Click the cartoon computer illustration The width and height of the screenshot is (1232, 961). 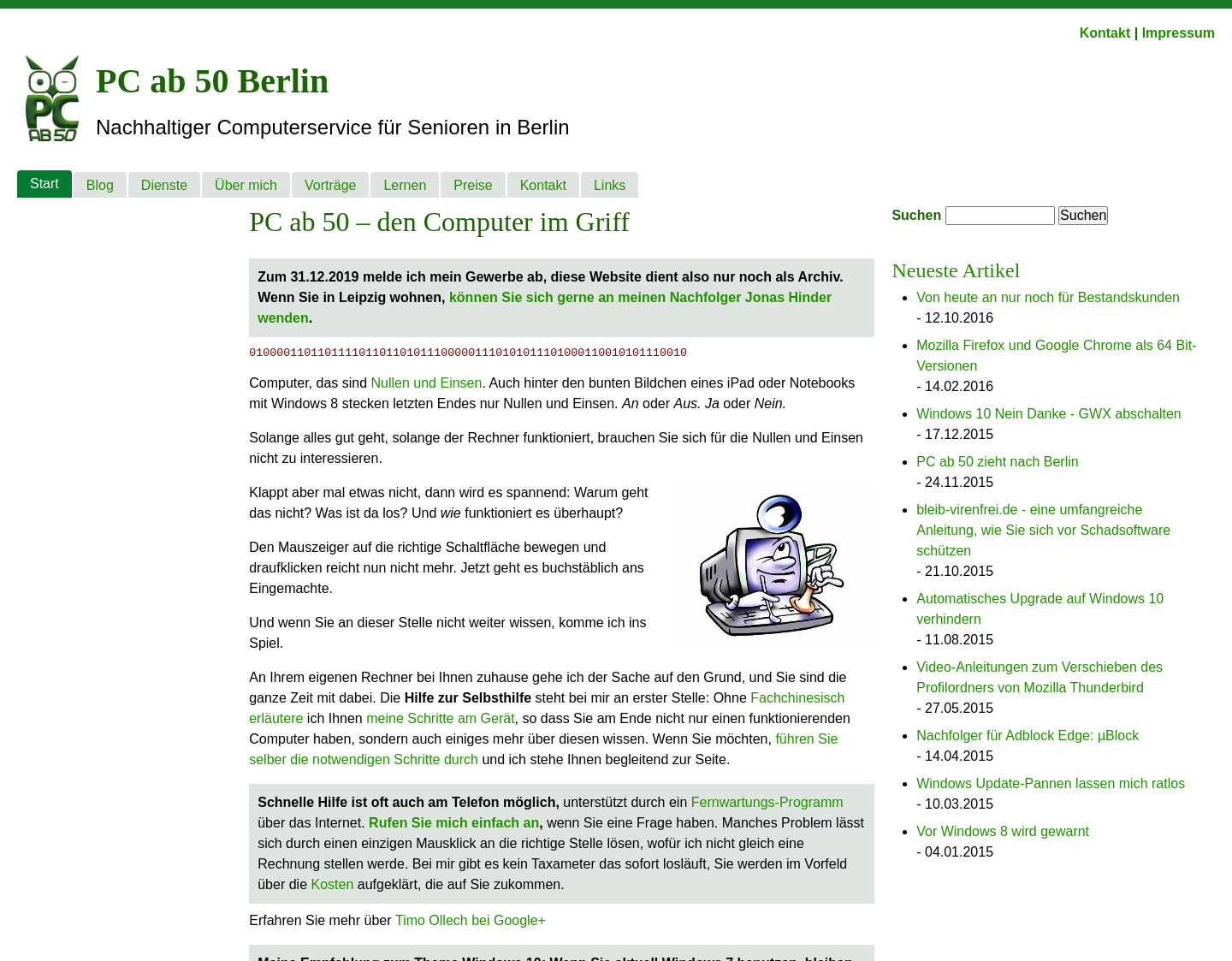pos(771,564)
